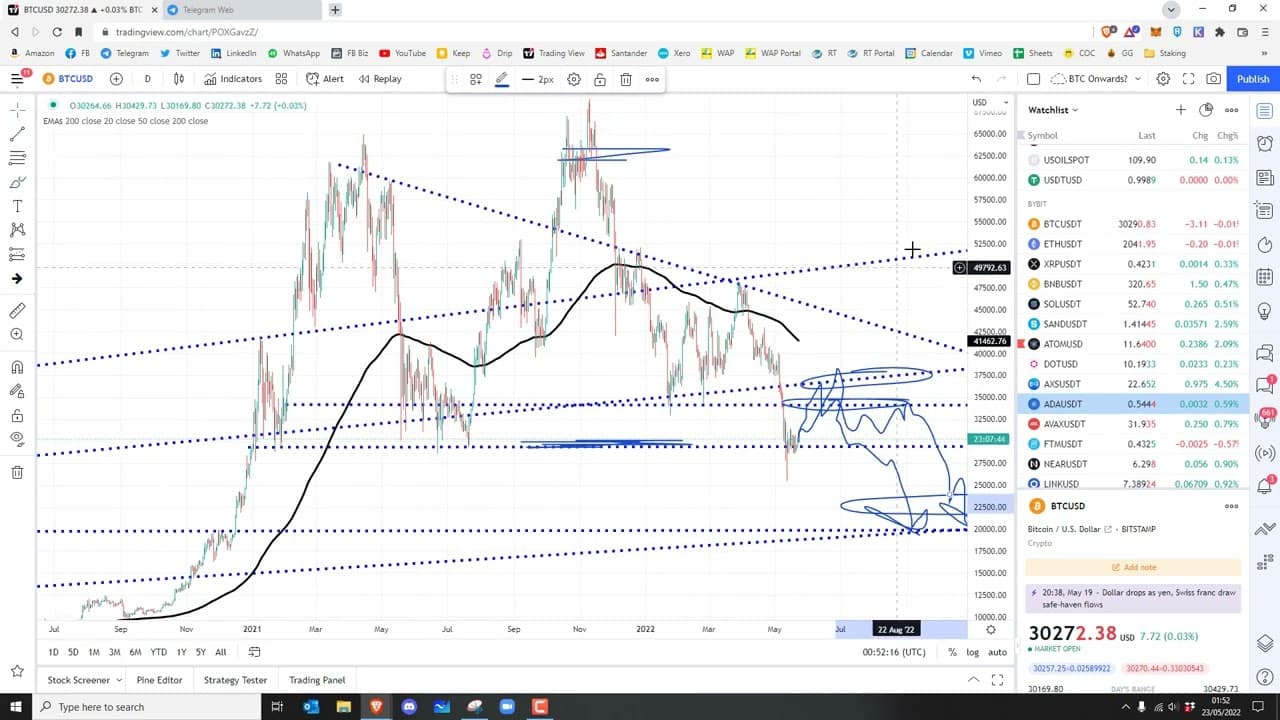Open drawing settings gear in floating toolbar

(x=574, y=79)
